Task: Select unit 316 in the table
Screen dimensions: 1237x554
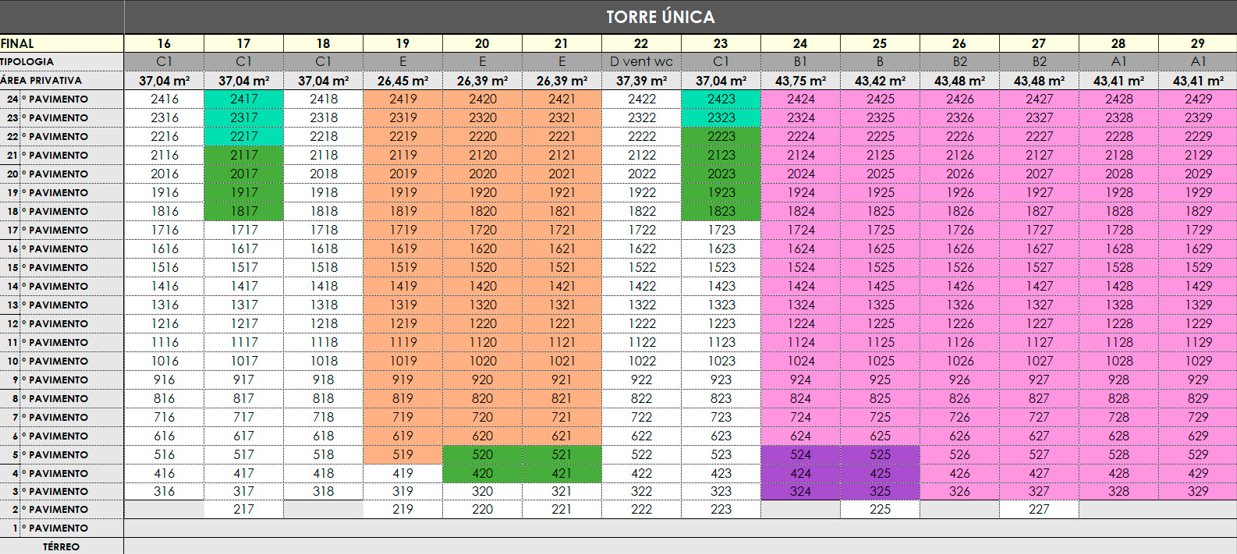Action: click(163, 492)
